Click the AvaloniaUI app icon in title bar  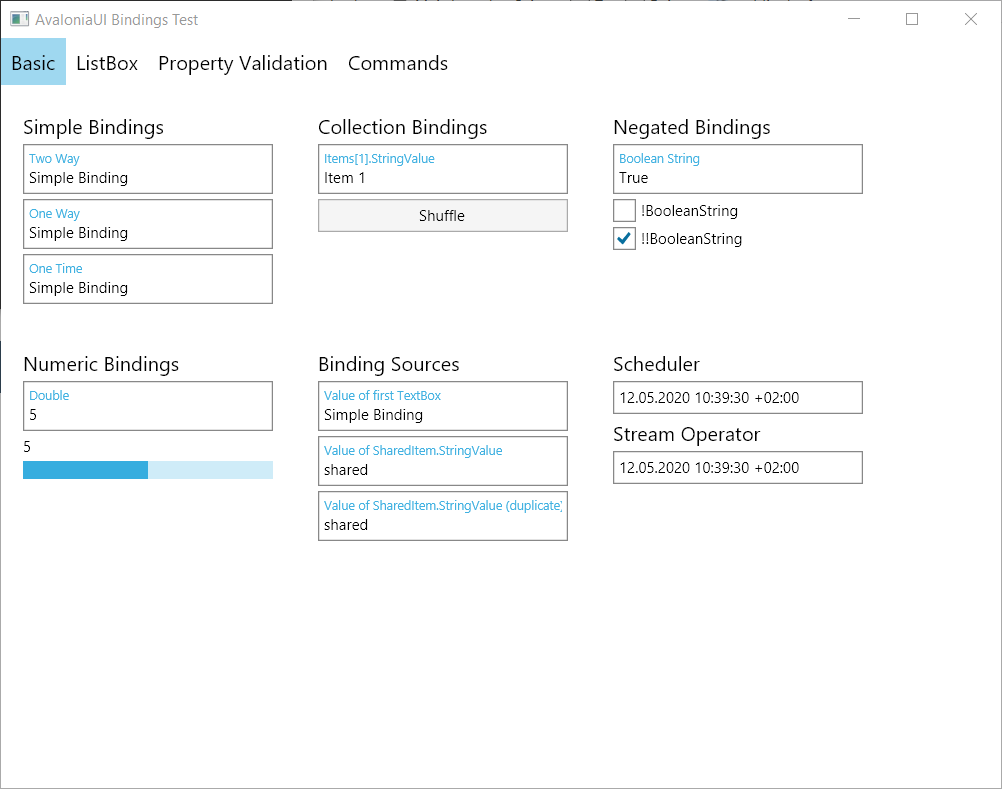(19, 19)
